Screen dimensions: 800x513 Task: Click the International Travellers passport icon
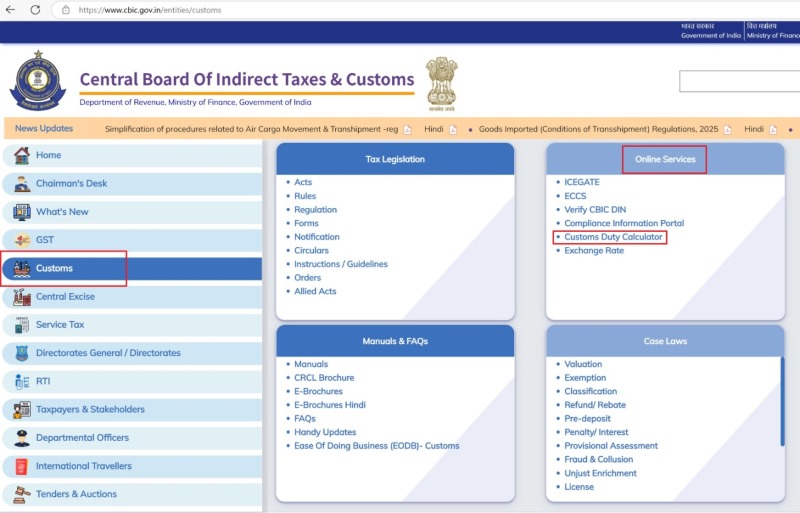click(21, 466)
